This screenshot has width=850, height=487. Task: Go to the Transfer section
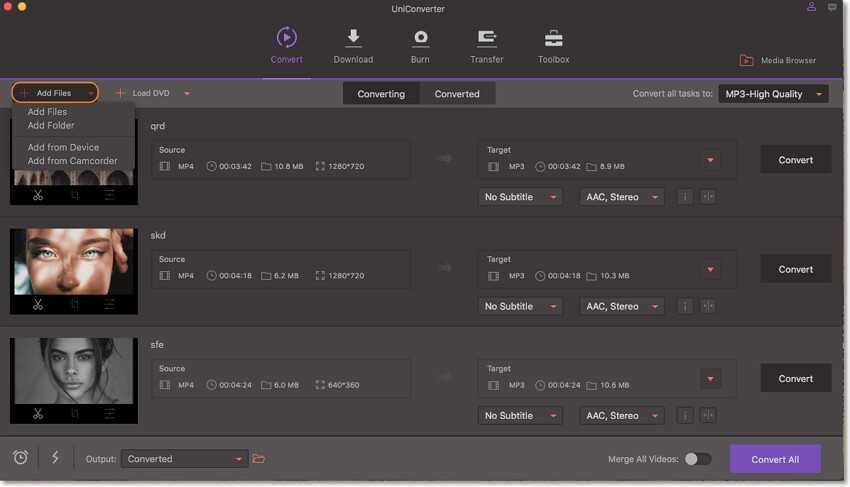[x=487, y=39]
